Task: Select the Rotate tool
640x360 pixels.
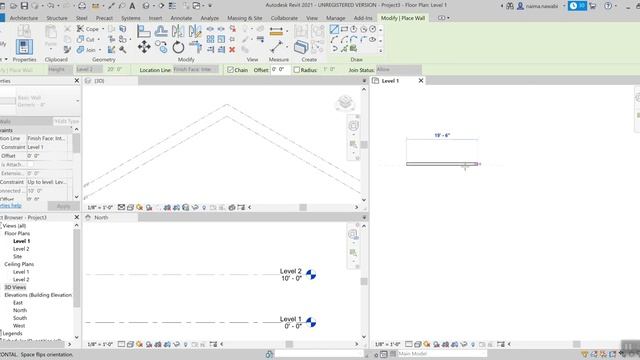Action: point(178,47)
